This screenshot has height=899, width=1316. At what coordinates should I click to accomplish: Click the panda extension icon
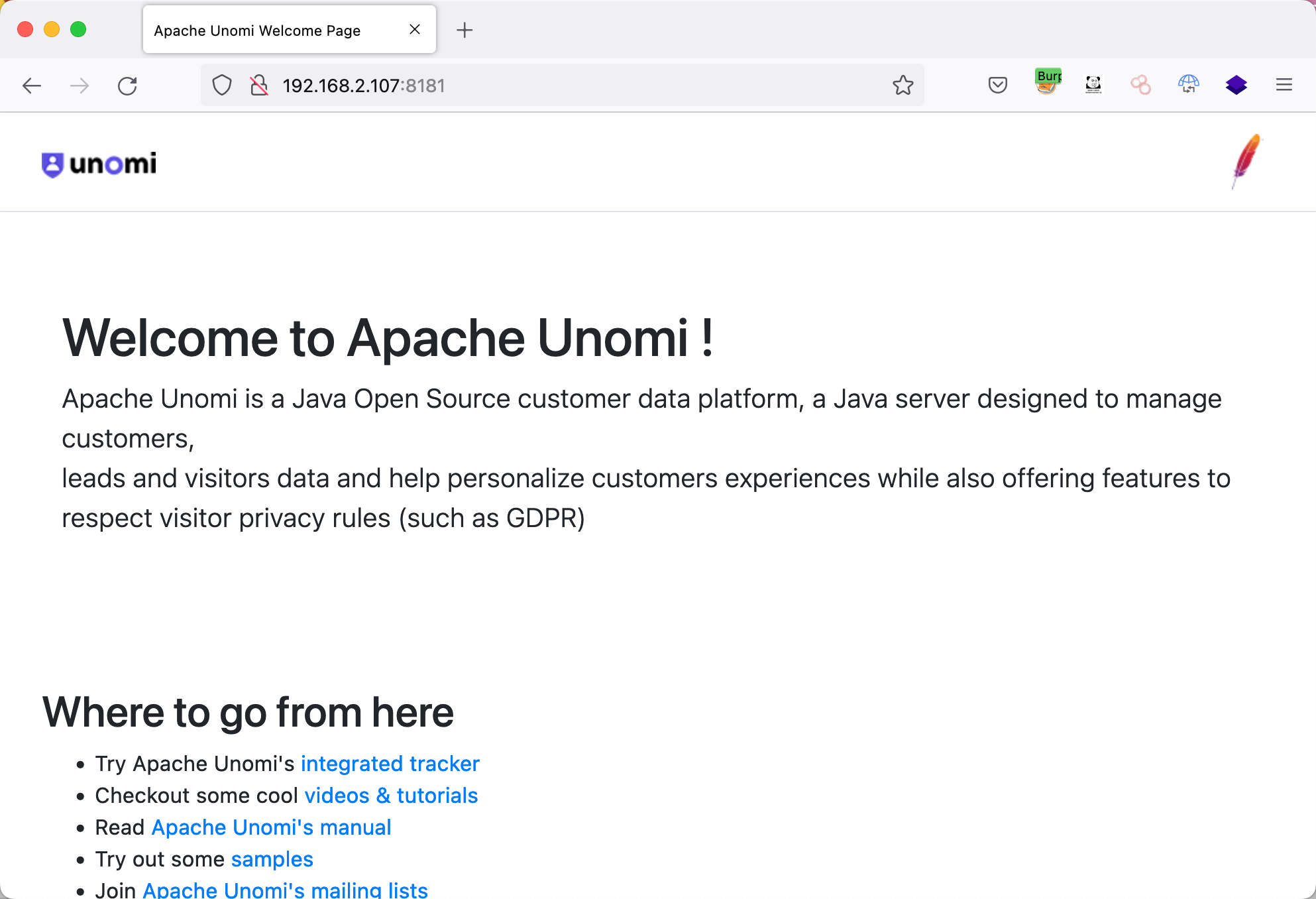tap(1093, 84)
